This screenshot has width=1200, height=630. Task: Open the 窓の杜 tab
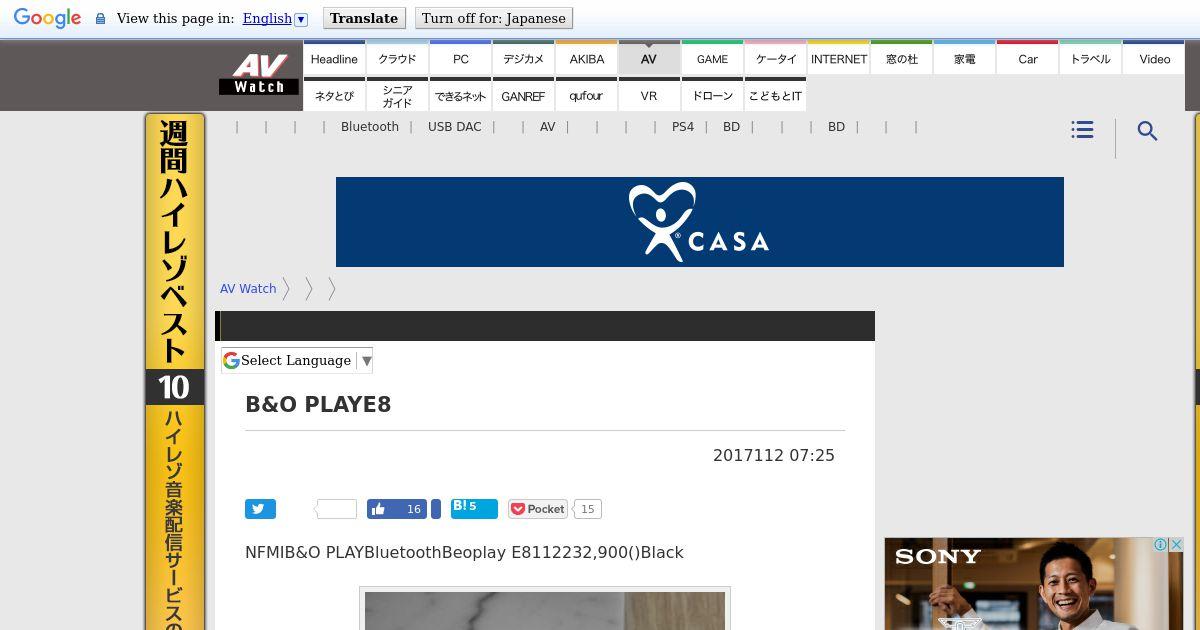click(x=902, y=58)
